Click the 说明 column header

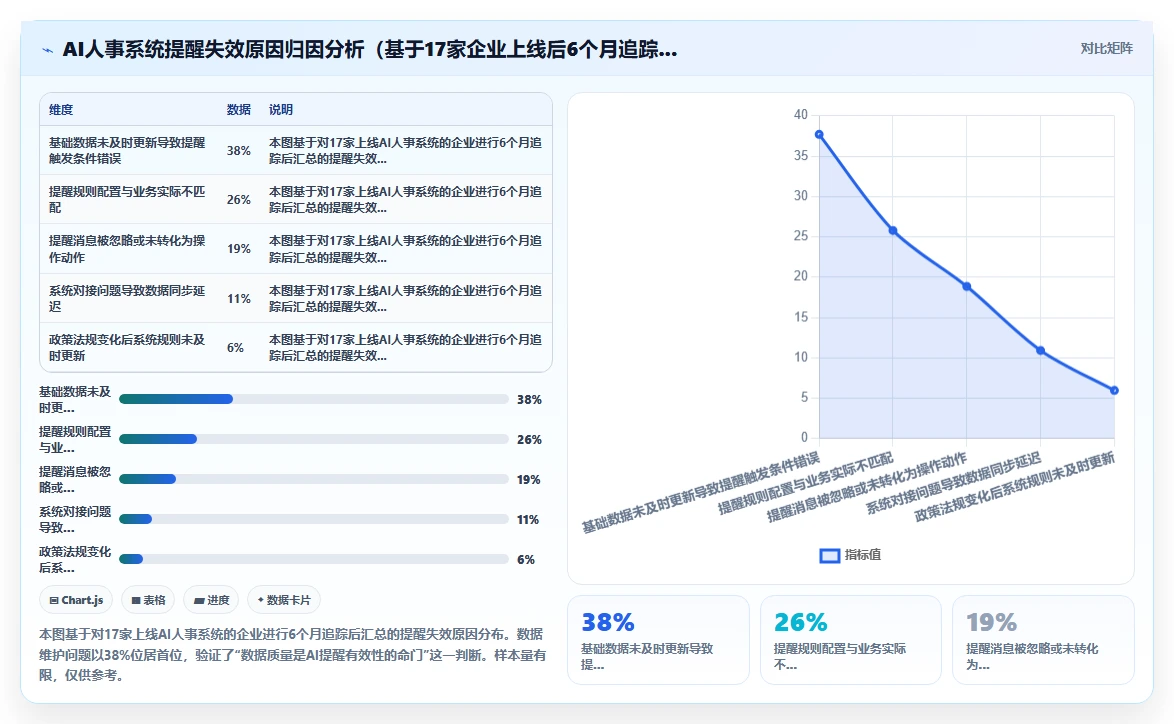[281, 109]
